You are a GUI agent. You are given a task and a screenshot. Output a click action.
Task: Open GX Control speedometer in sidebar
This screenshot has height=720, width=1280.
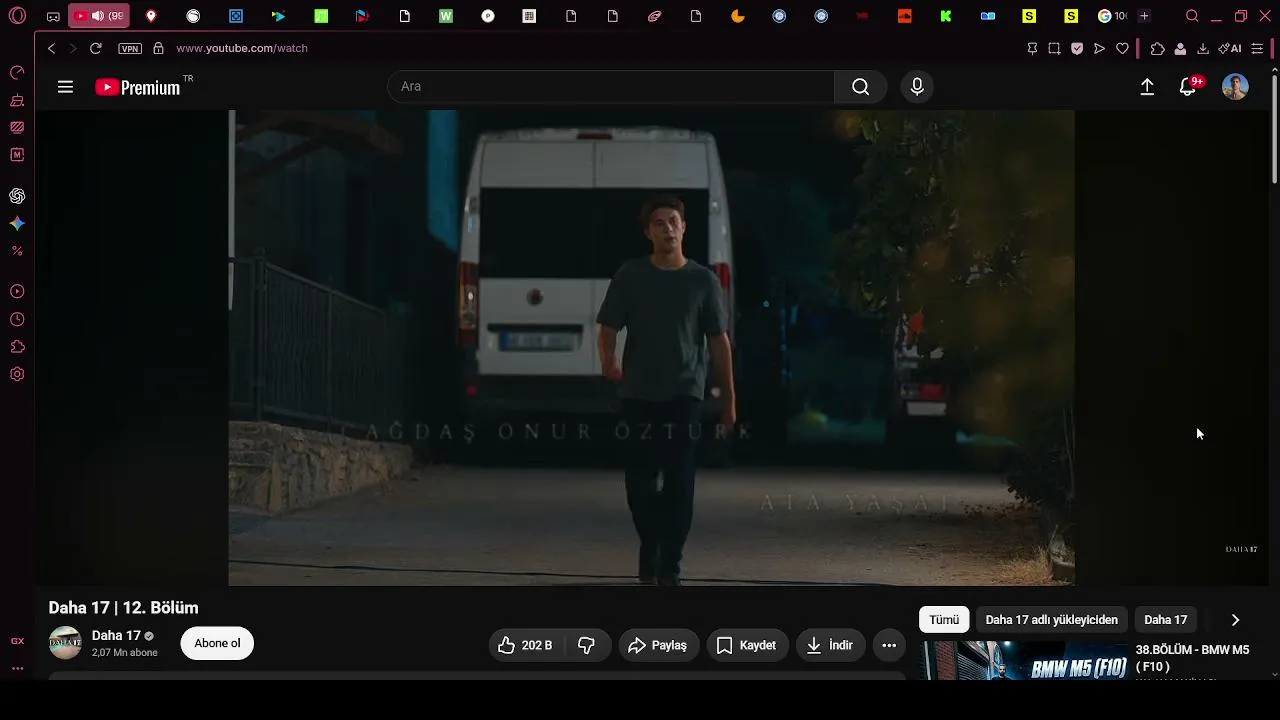tap(17, 72)
